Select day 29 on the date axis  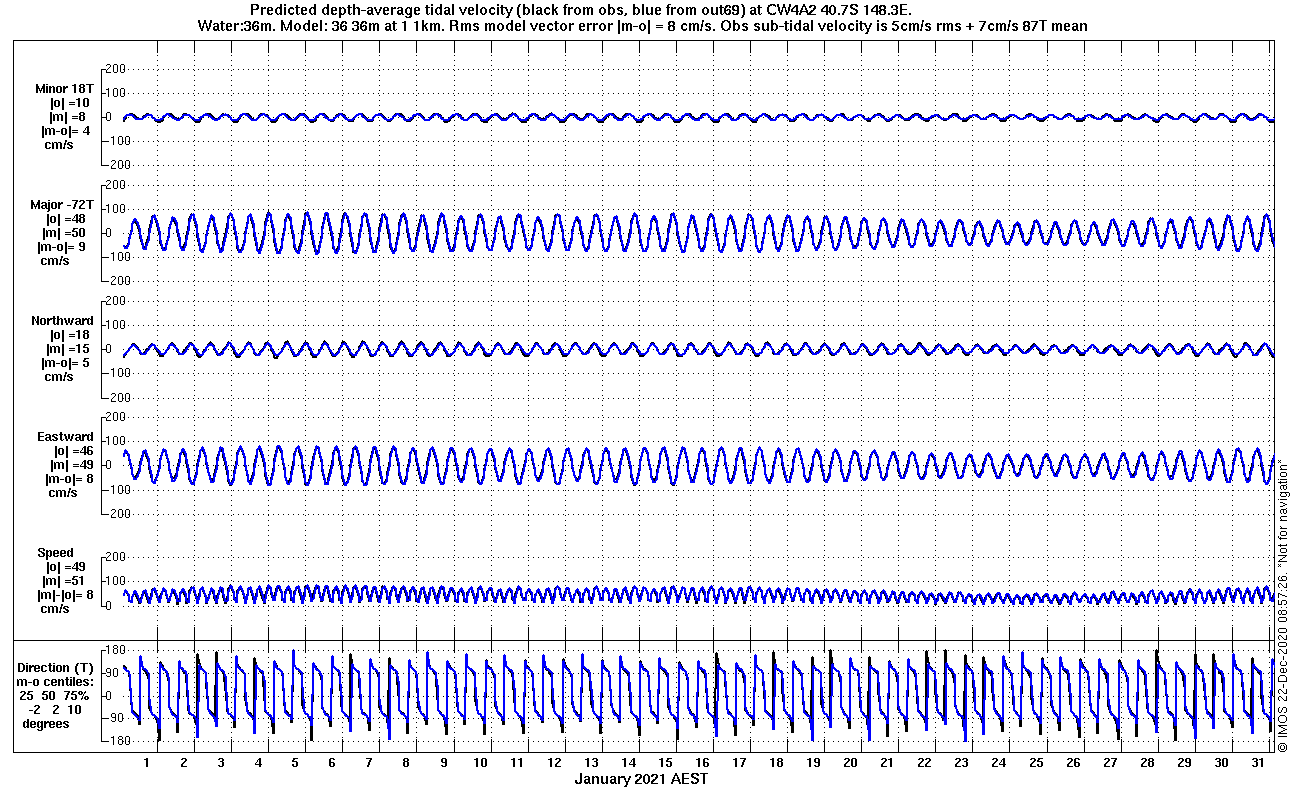pos(1184,763)
